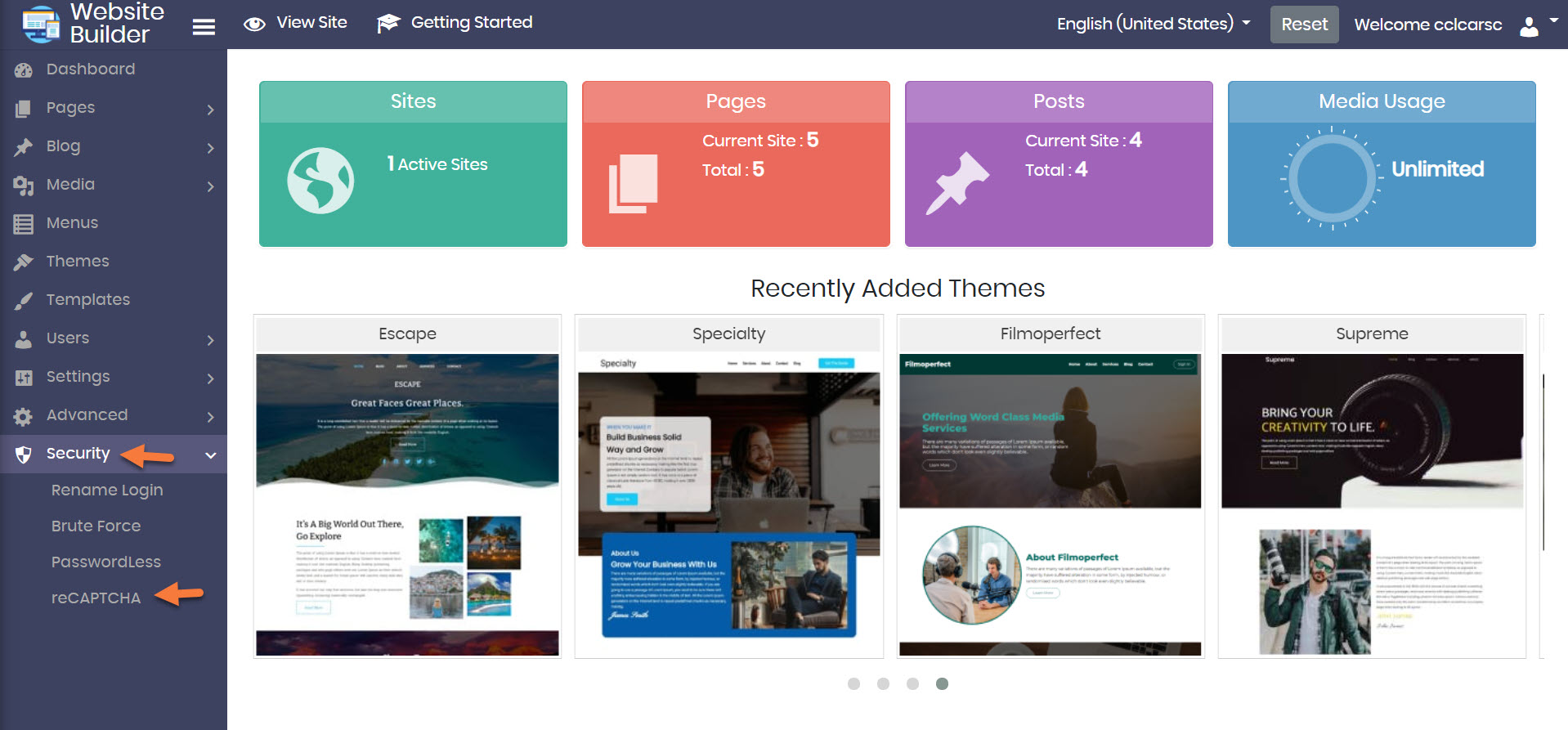Click the Media Usage circular gauge
The height and width of the screenshot is (730, 1568).
[1331, 178]
